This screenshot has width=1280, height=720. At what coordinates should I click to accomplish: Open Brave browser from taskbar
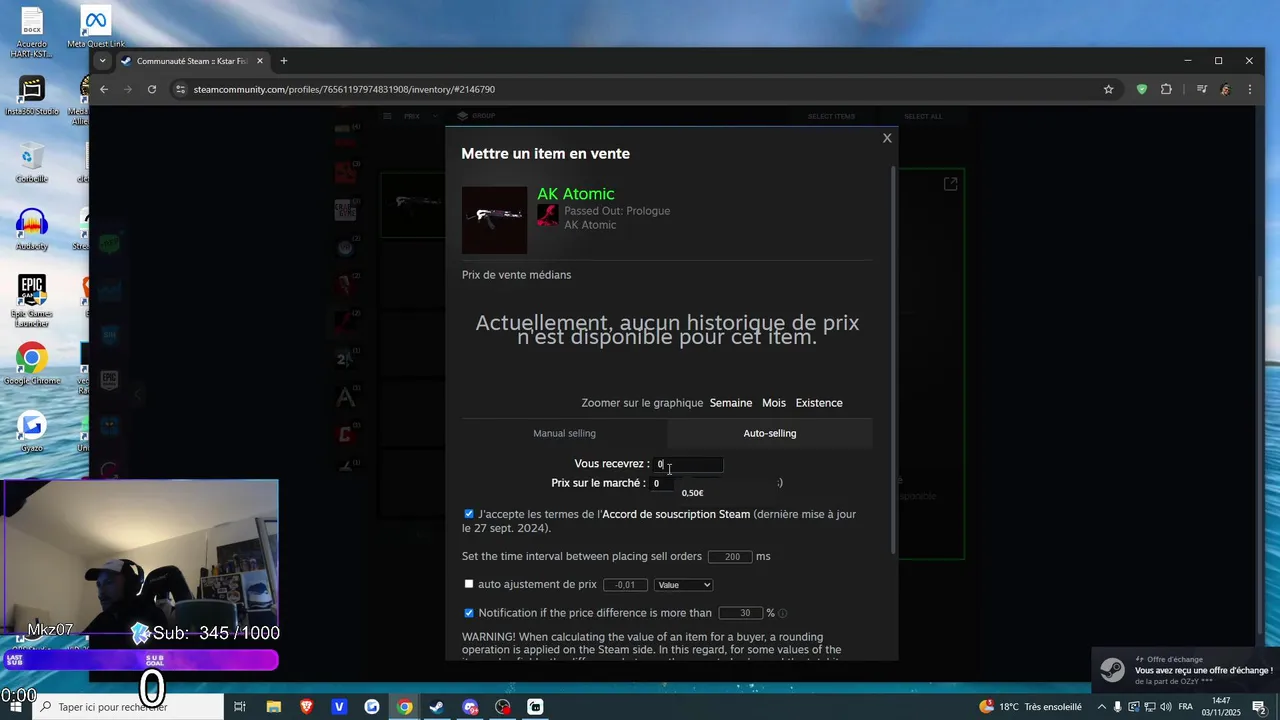point(306,707)
